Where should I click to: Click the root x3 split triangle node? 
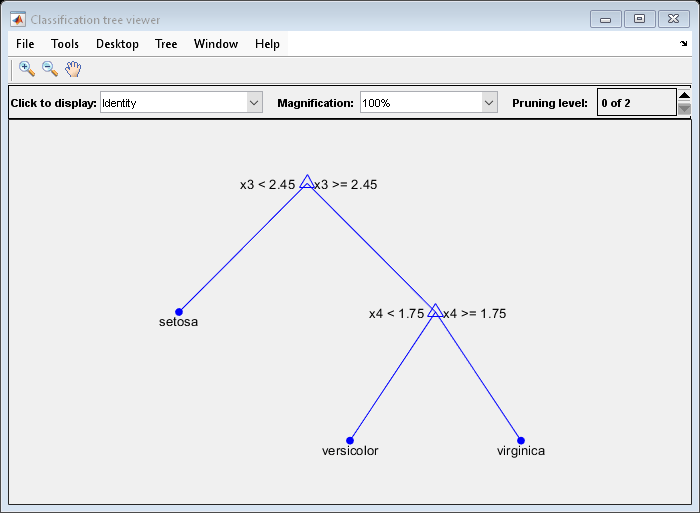[x=307, y=182]
